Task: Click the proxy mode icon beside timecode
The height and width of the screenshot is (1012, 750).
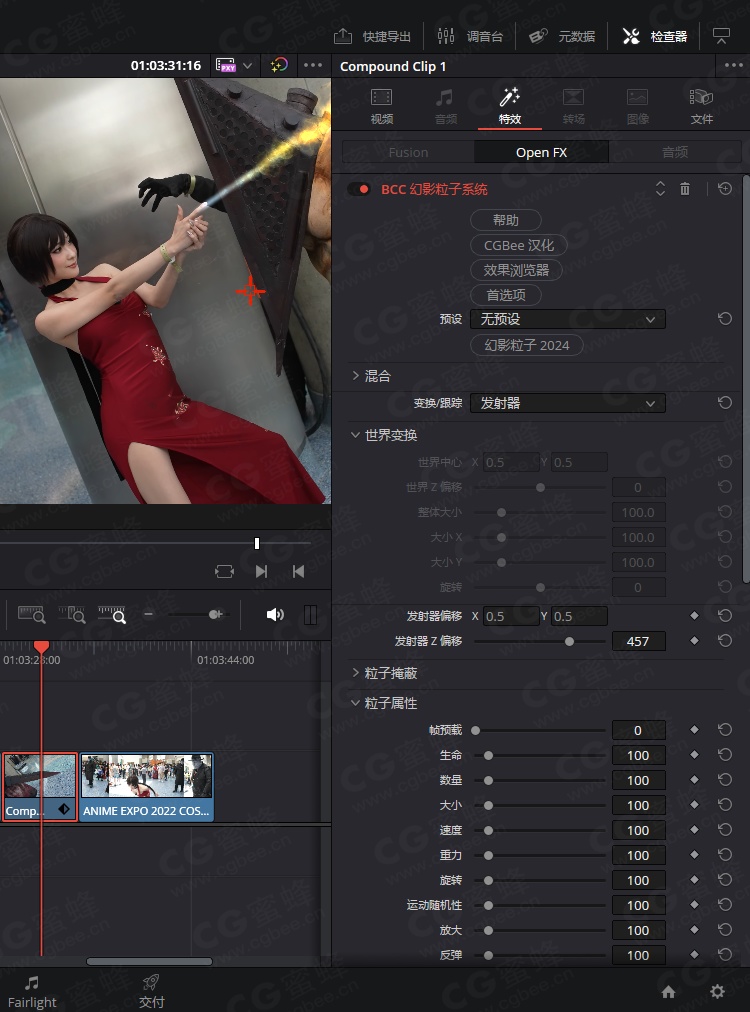Action: click(x=226, y=65)
